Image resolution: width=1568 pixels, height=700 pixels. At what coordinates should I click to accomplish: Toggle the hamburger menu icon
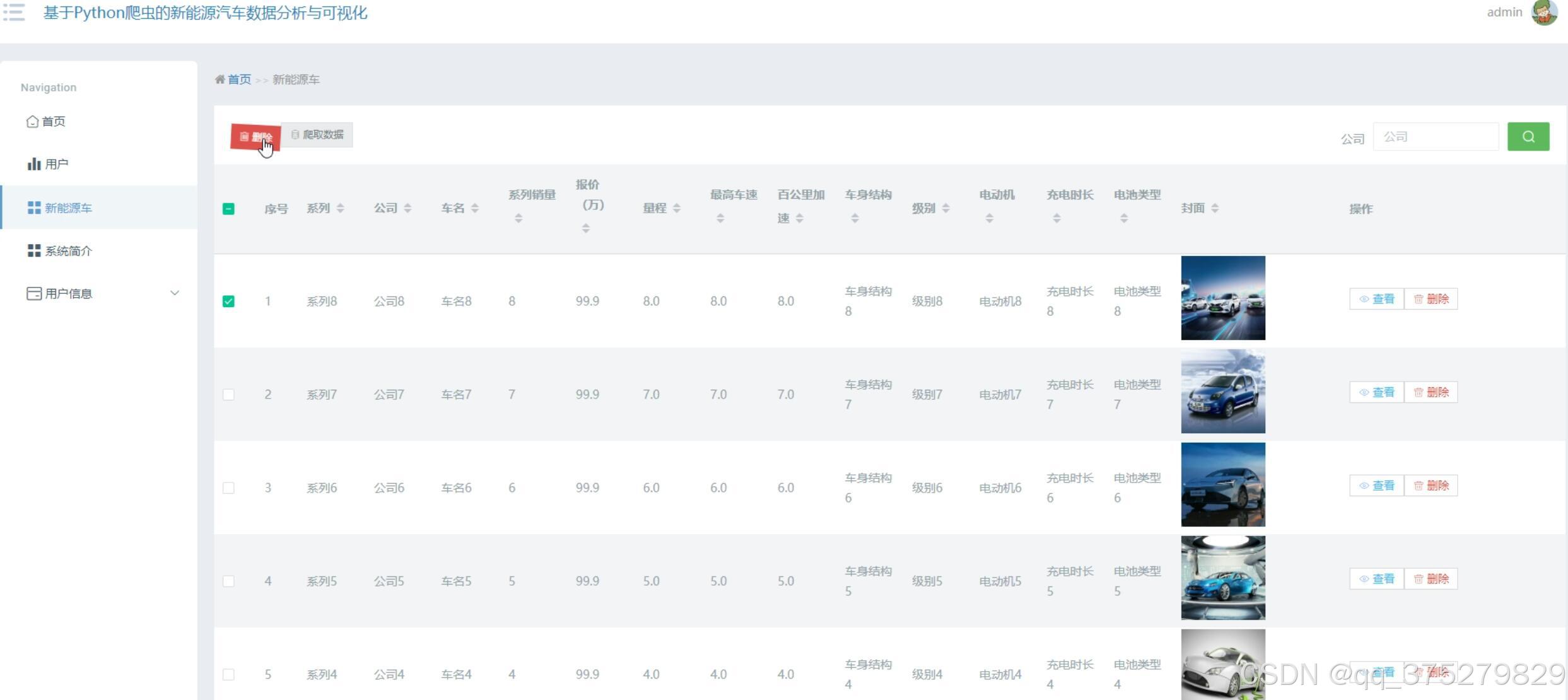14,12
